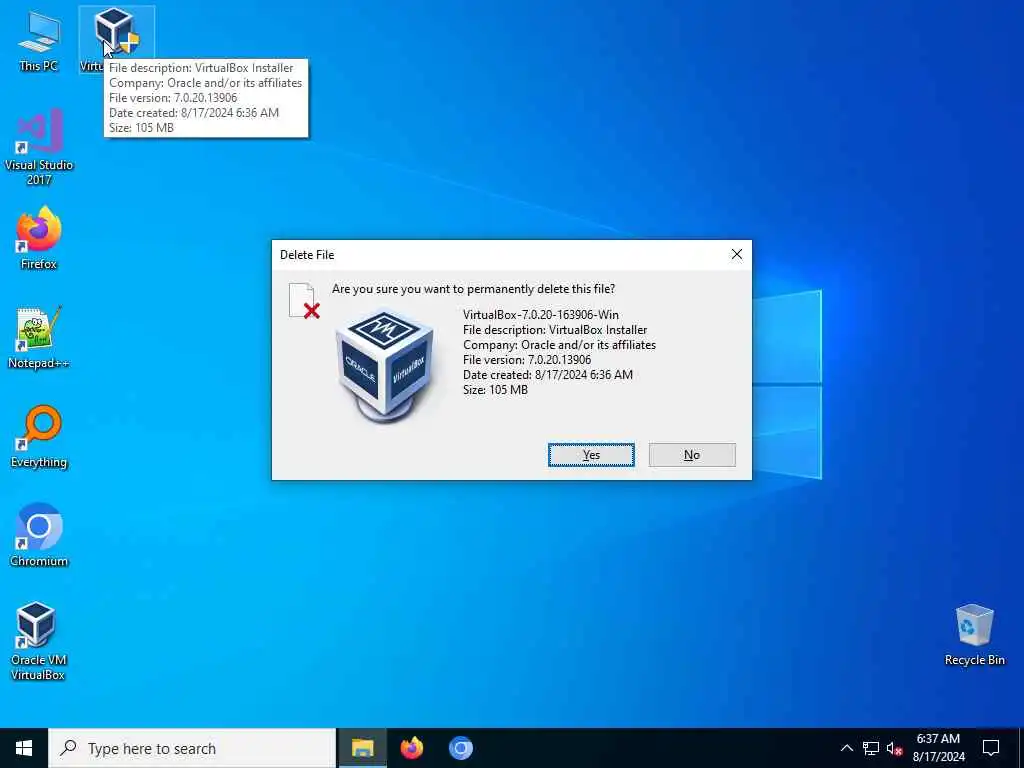Select the VirtualBox installer desktop icon
The width and height of the screenshot is (1024, 768).
(x=116, y=39)
